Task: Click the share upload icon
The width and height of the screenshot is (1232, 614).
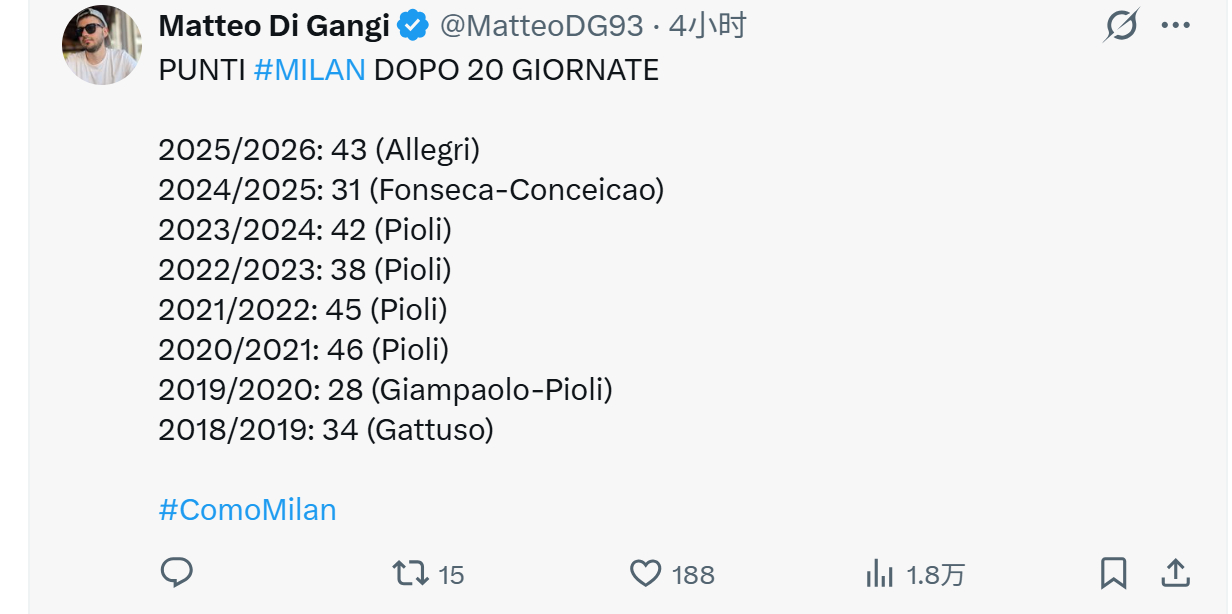Action: [x=1176, y=573]
